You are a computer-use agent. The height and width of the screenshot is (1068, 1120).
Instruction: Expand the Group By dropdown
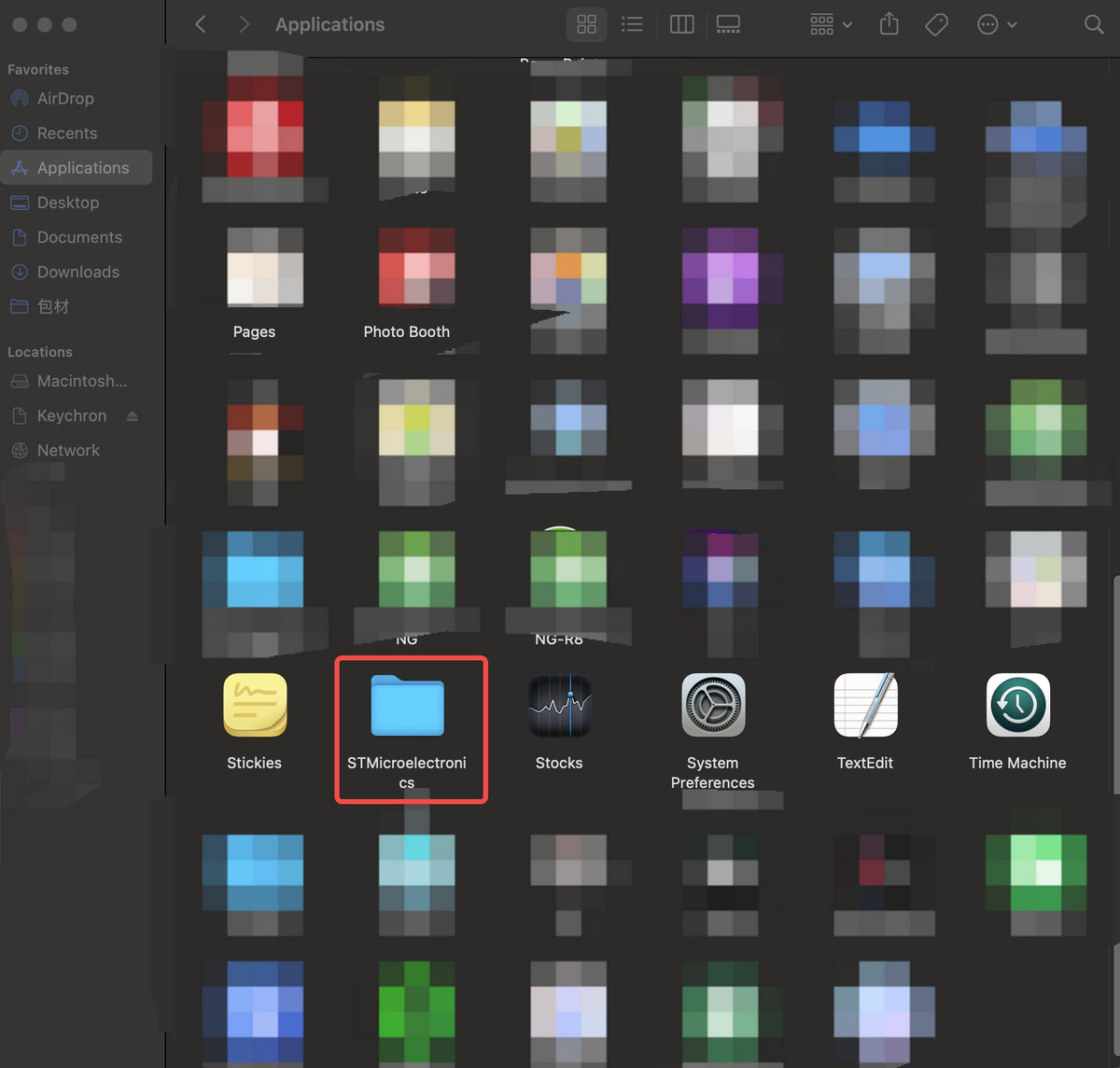831,25
